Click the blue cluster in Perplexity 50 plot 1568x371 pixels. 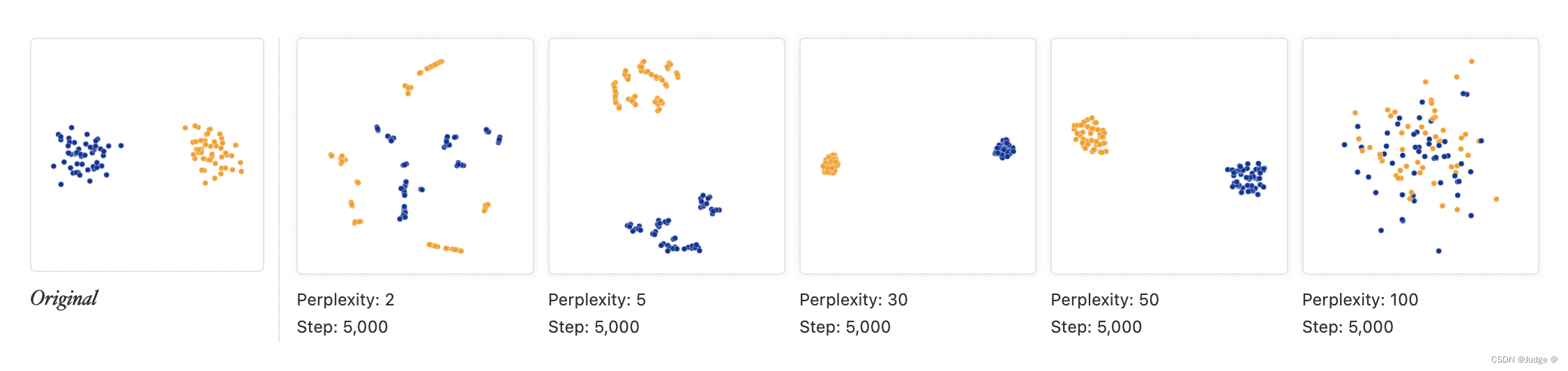[1246, 179]
